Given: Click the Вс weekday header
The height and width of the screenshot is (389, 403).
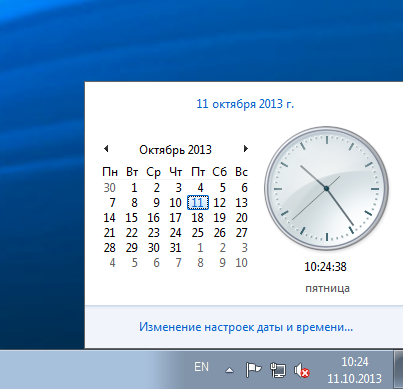Looking at the screenshot, I should [241, 172].
